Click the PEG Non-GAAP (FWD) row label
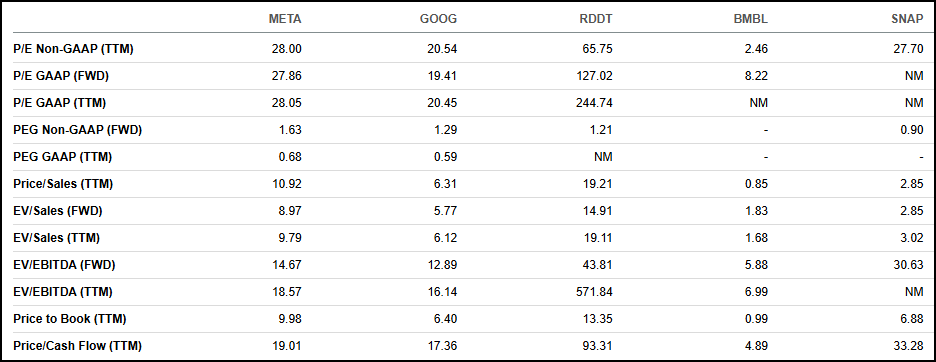Screen dimensions: 936x362 pyautogui.click(x=78, y=130)
